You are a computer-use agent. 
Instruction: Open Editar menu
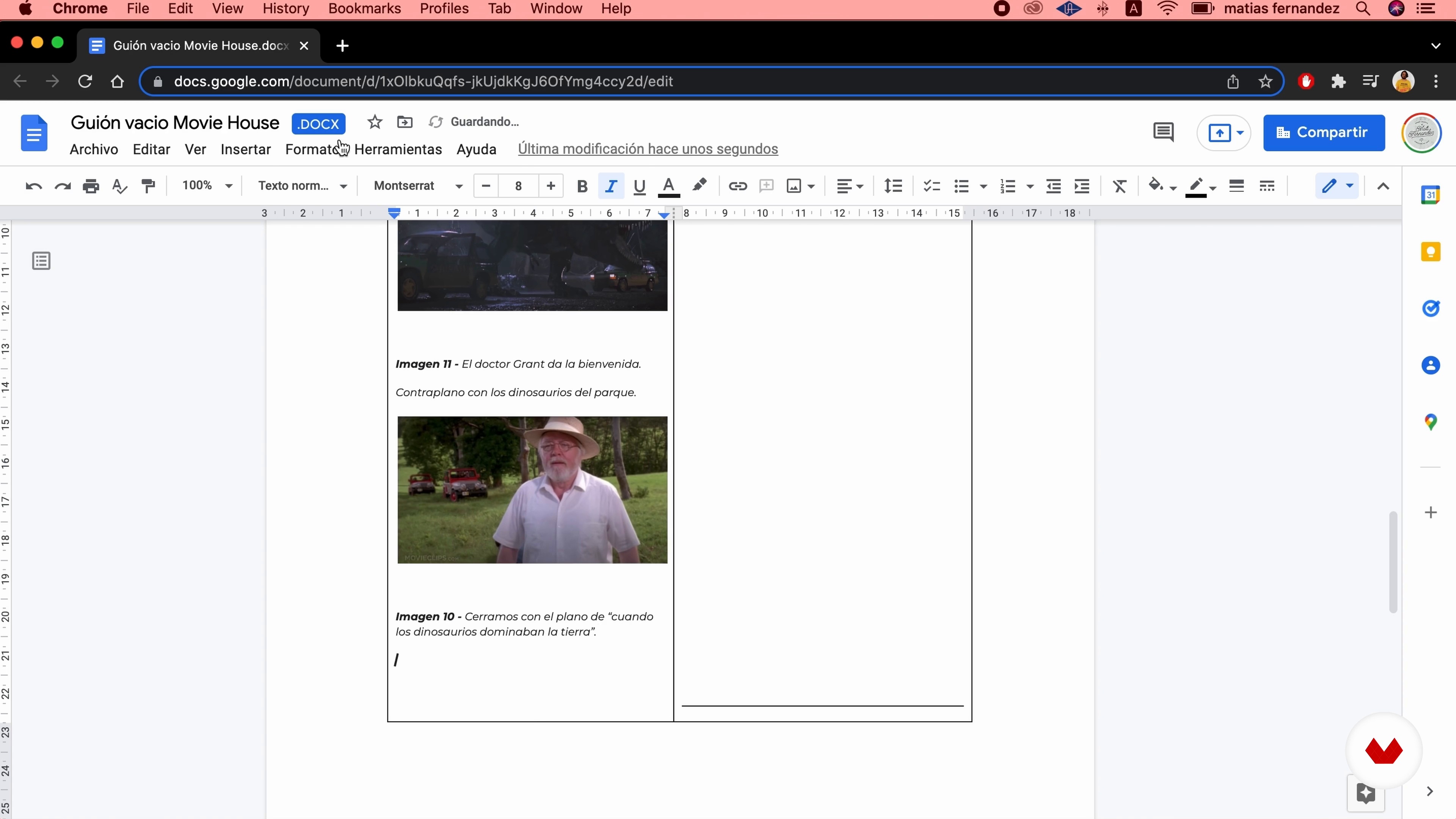coord(152,149)
